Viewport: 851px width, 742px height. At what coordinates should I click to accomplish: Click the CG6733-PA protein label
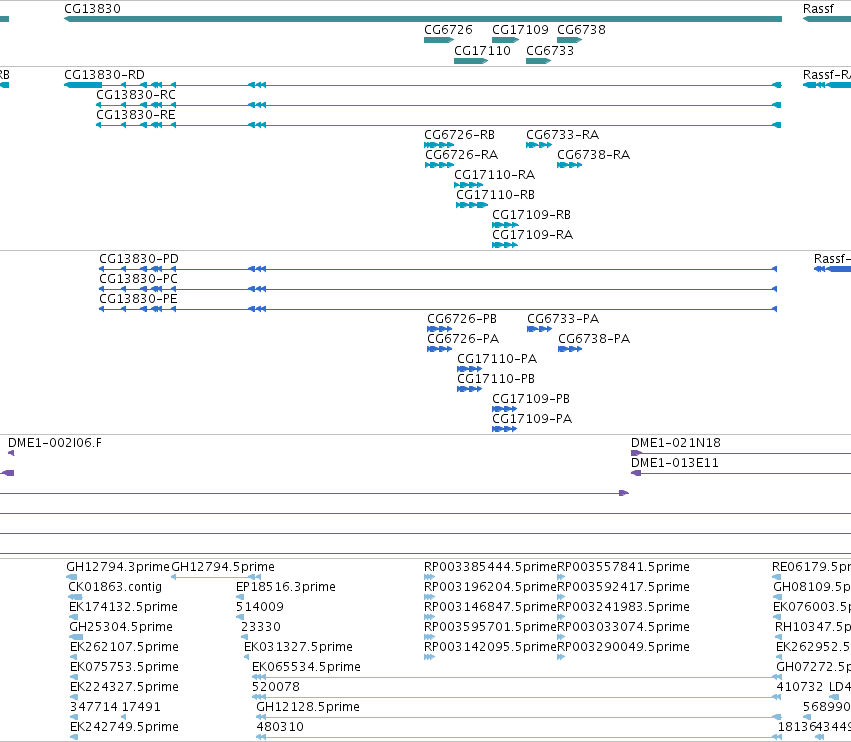(x=563, y=319)
